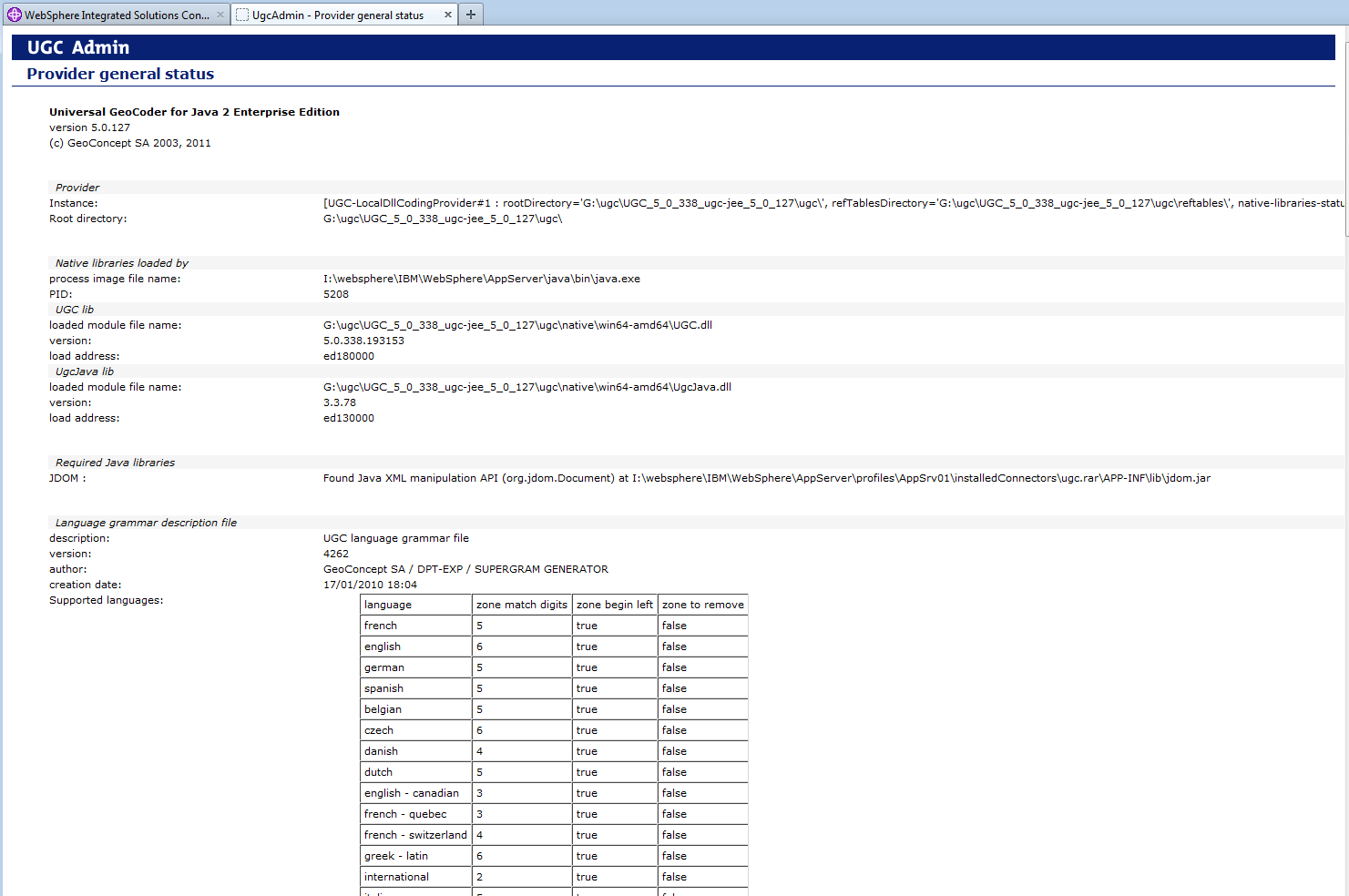
Task: Click the Supported languages label
Action: pos(107,600)
